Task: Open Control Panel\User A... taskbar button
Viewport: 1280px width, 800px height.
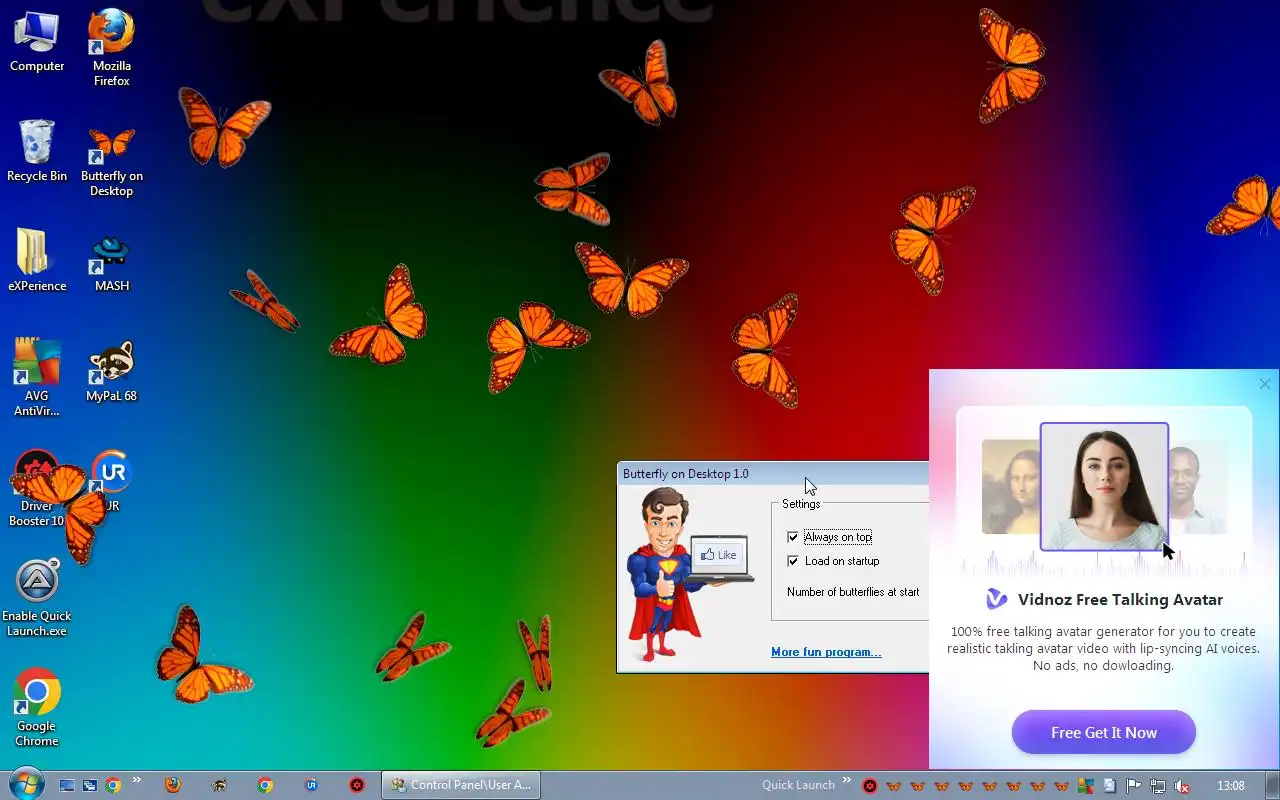Action: tap(461, 785)
